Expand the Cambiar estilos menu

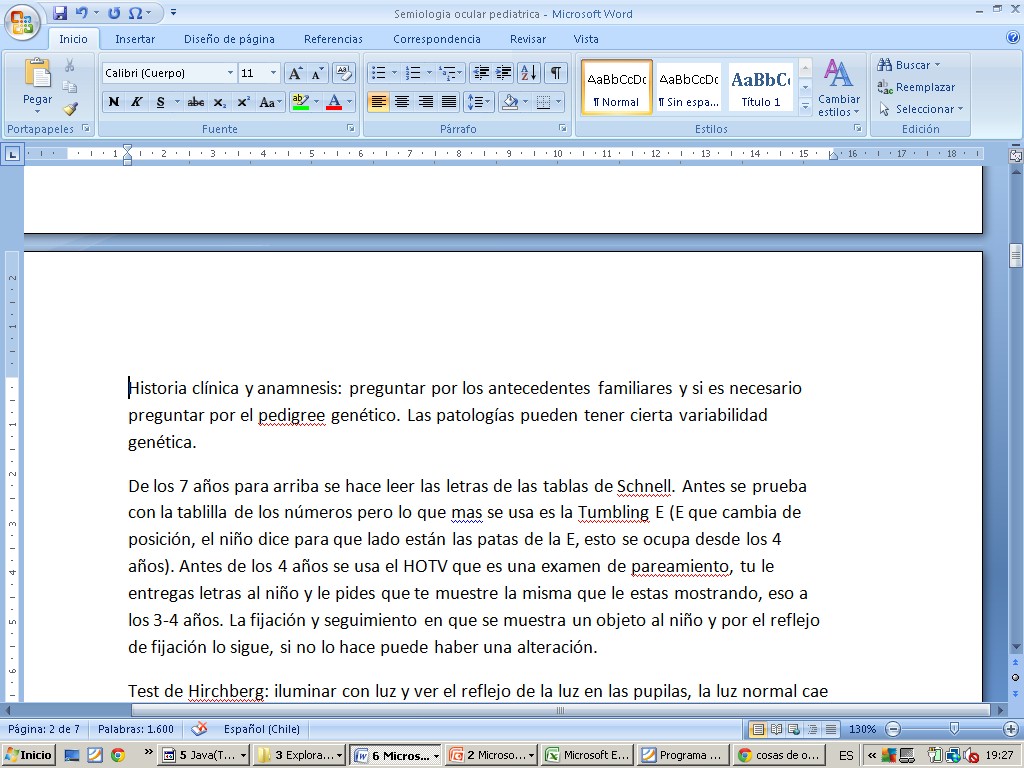click(838, 88)
